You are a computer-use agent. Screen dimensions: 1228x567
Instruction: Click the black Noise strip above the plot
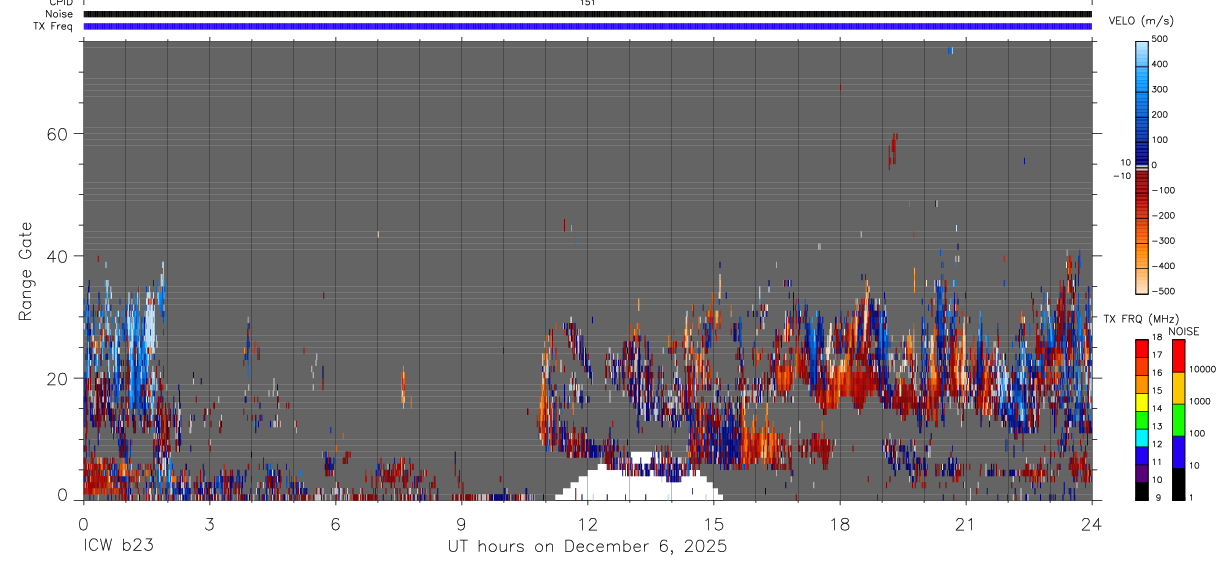point(587,14)
